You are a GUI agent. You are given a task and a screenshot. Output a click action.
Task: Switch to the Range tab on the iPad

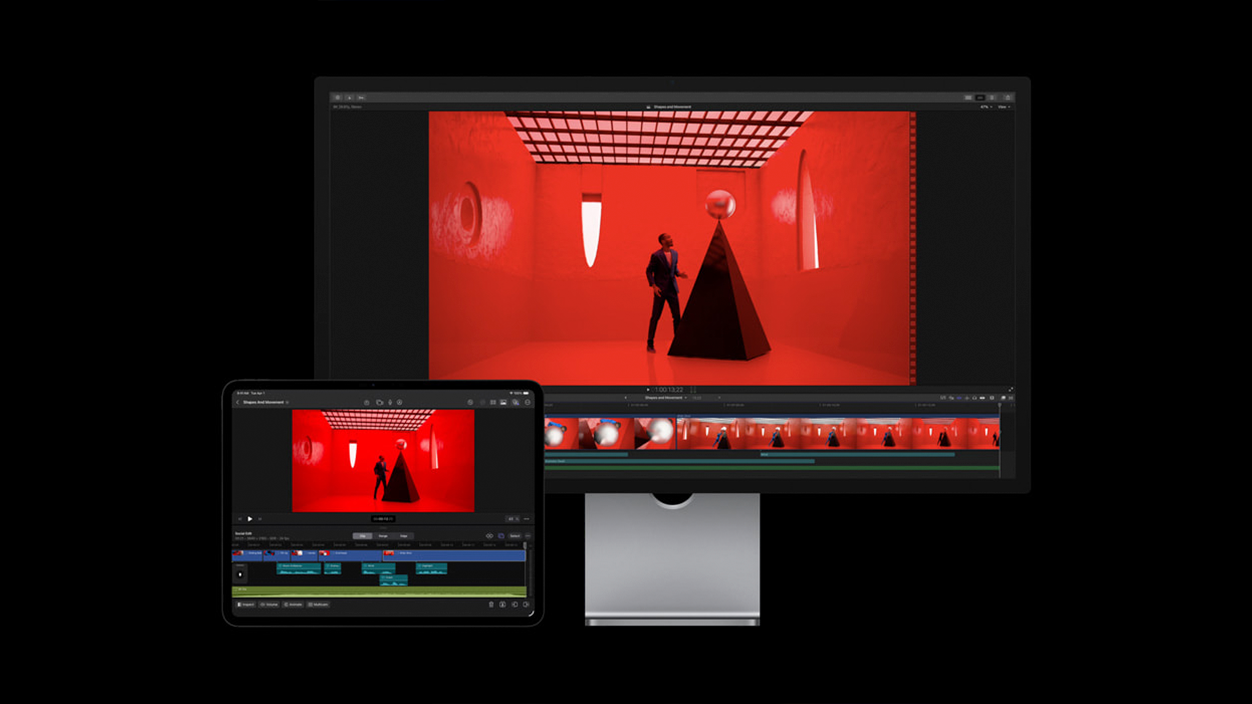[x=385, y=535]
